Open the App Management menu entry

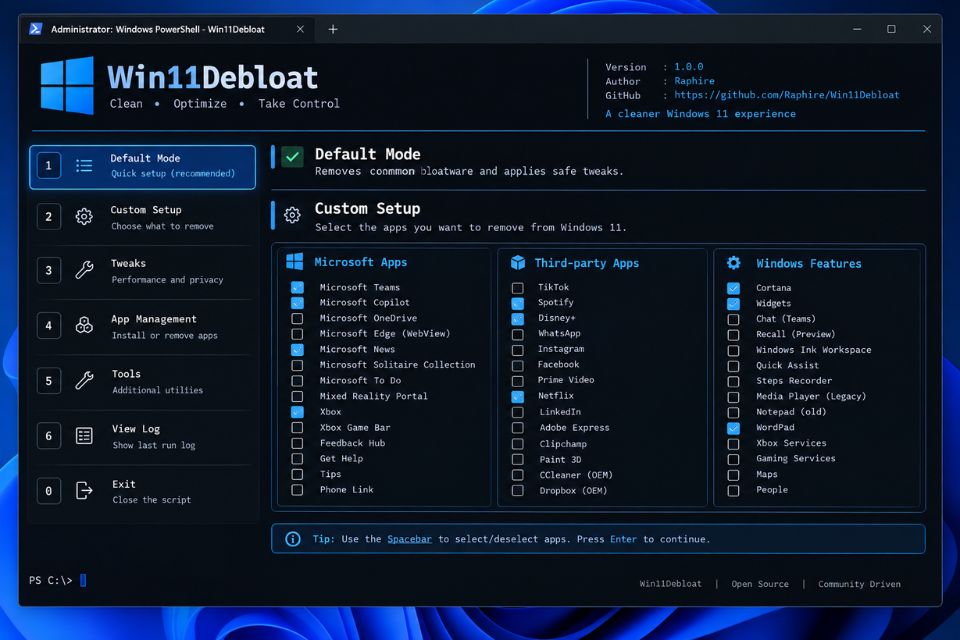(142, 326)
